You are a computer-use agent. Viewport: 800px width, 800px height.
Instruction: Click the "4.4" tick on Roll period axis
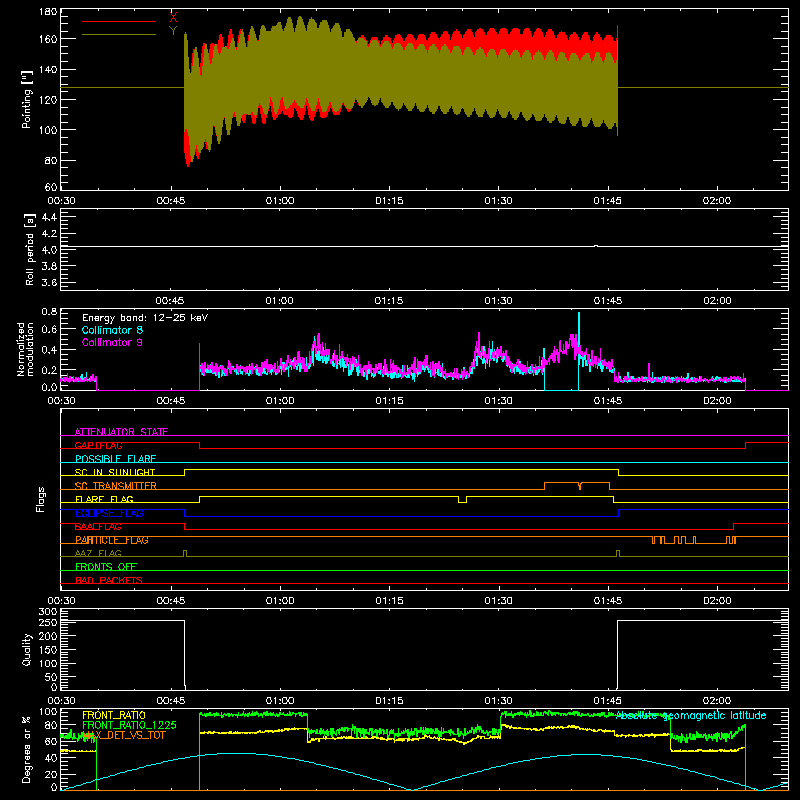49,217
